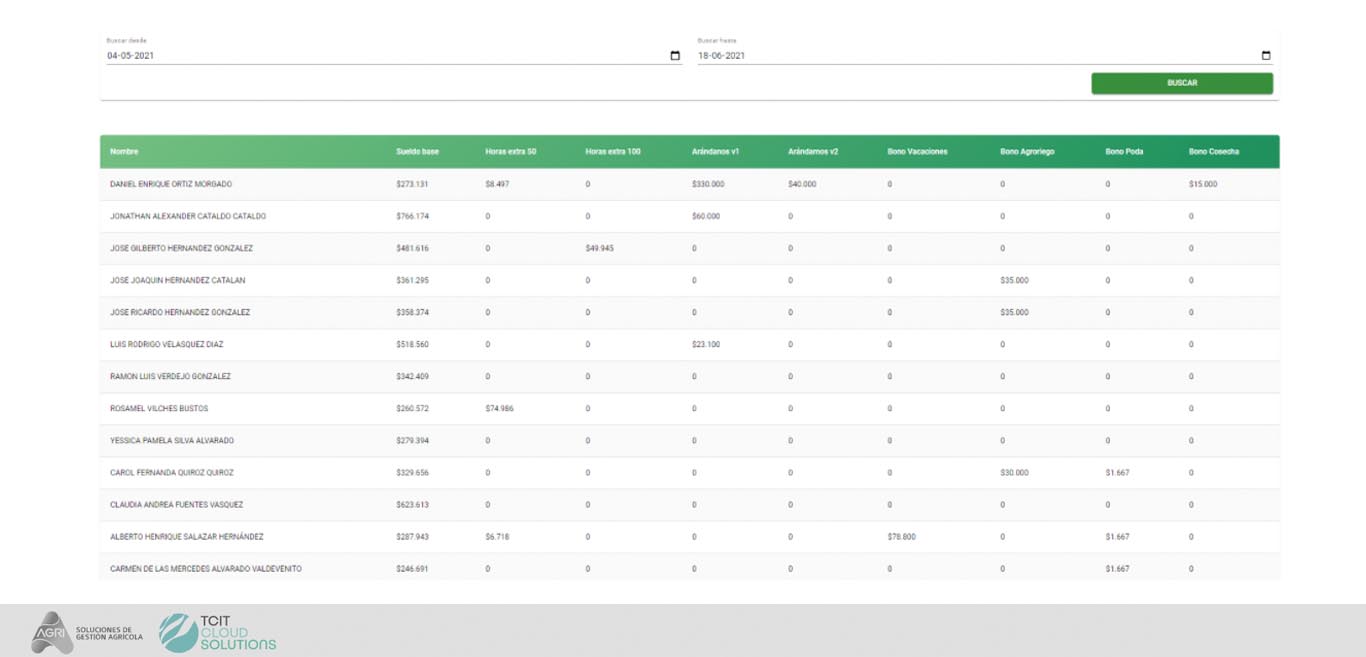
Task: Select the Bono Vacaciones column header
Action: click(x=917, y=152)
